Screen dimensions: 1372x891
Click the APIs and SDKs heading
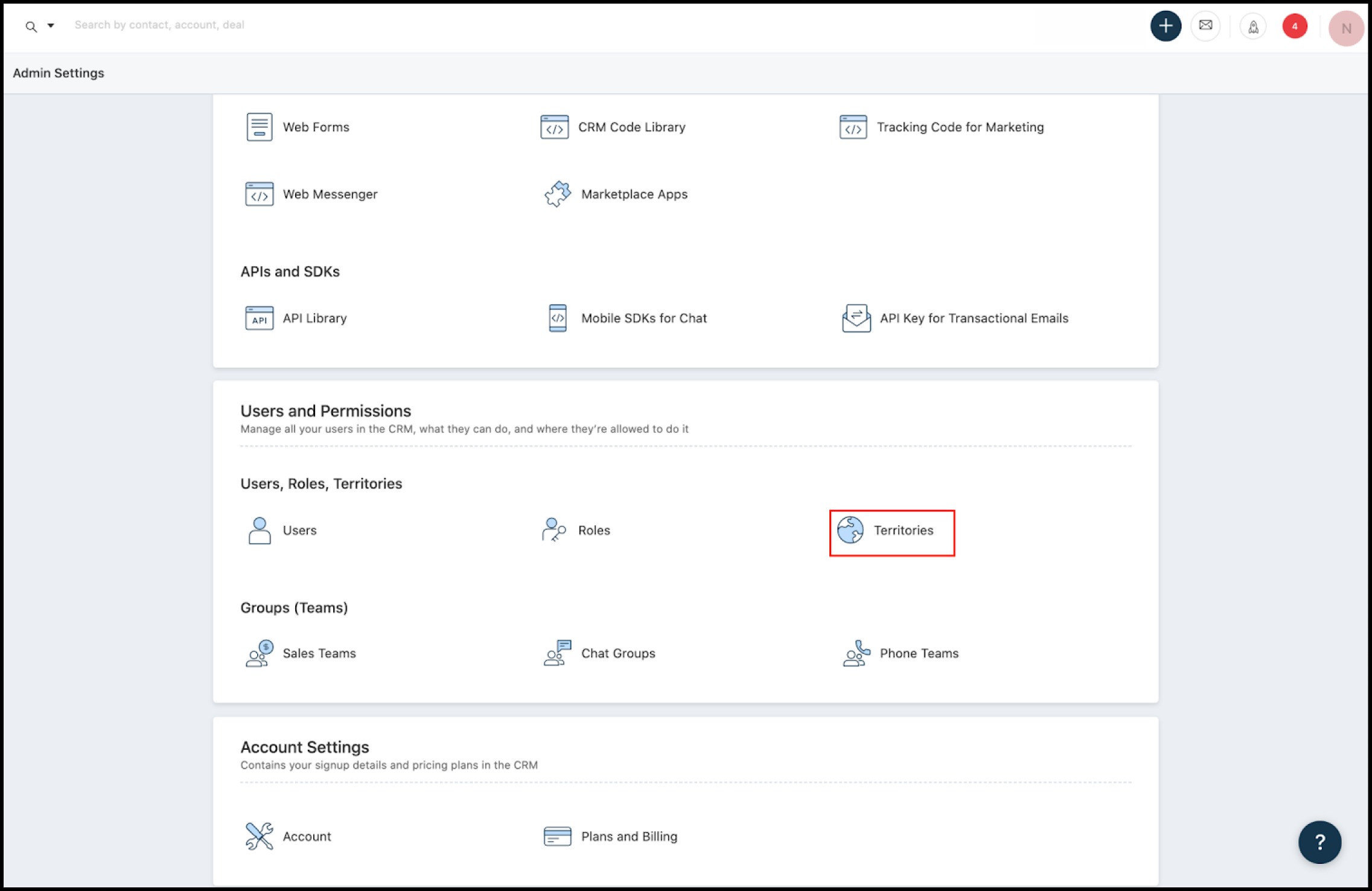click(x=290, y=272)
